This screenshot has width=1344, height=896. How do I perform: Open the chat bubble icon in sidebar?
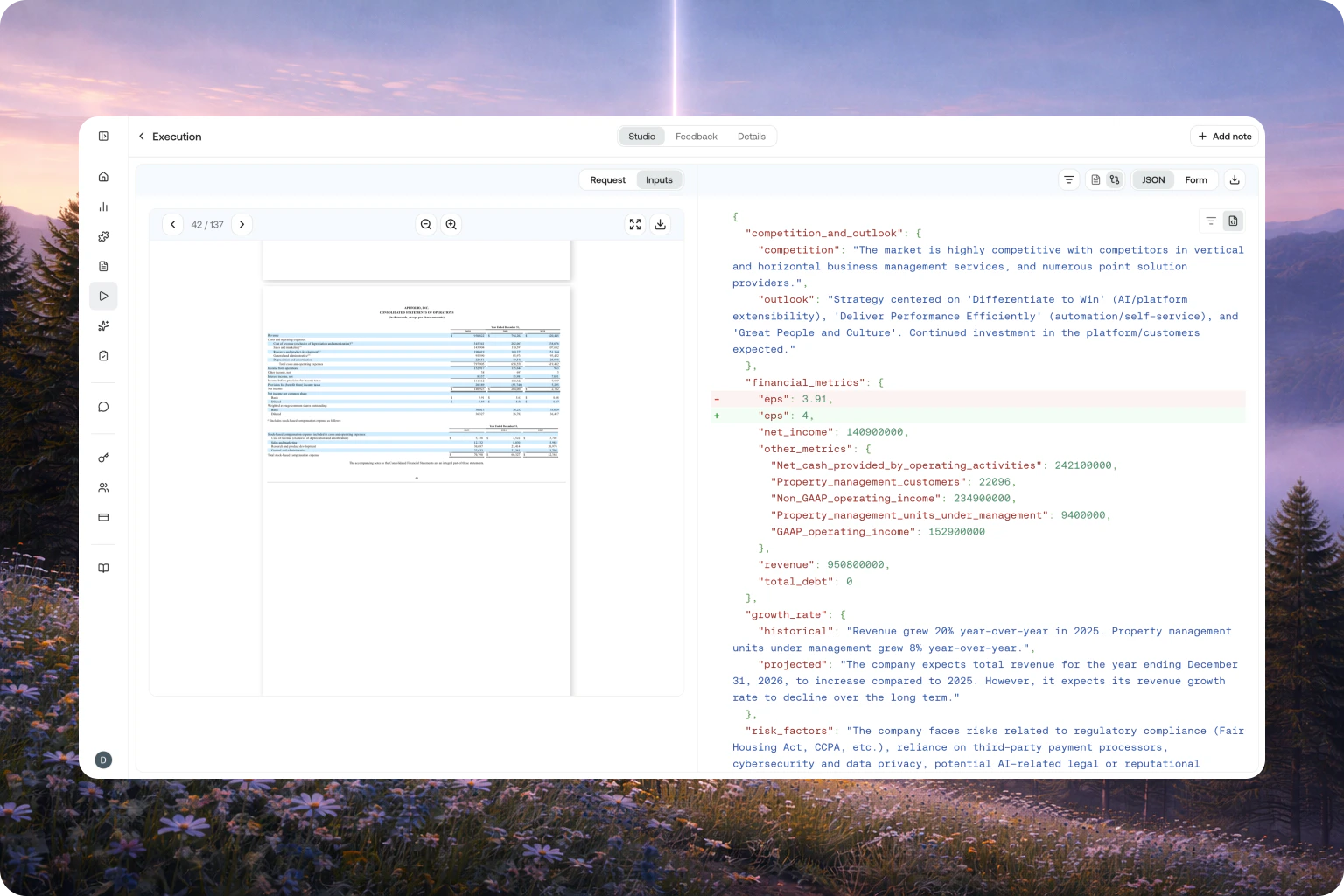click(103, 407)
